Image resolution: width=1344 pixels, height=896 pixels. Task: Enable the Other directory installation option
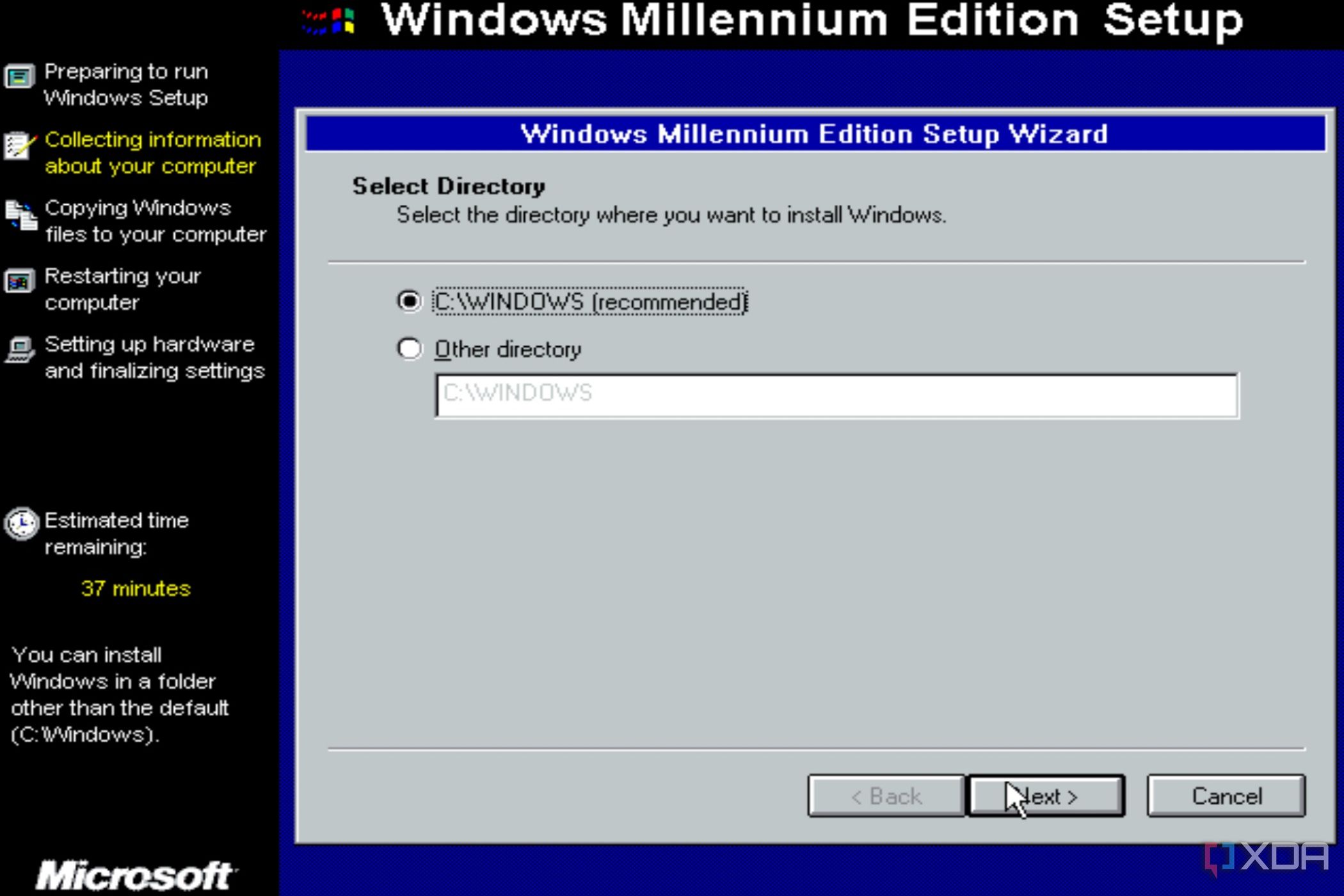[410, 348]
